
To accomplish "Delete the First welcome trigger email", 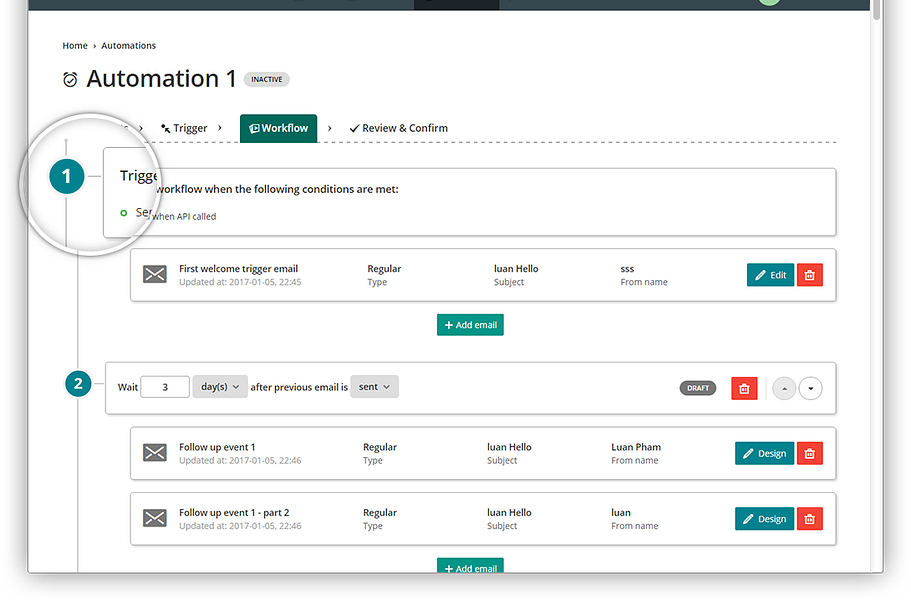I will click(x=809, y=275).
